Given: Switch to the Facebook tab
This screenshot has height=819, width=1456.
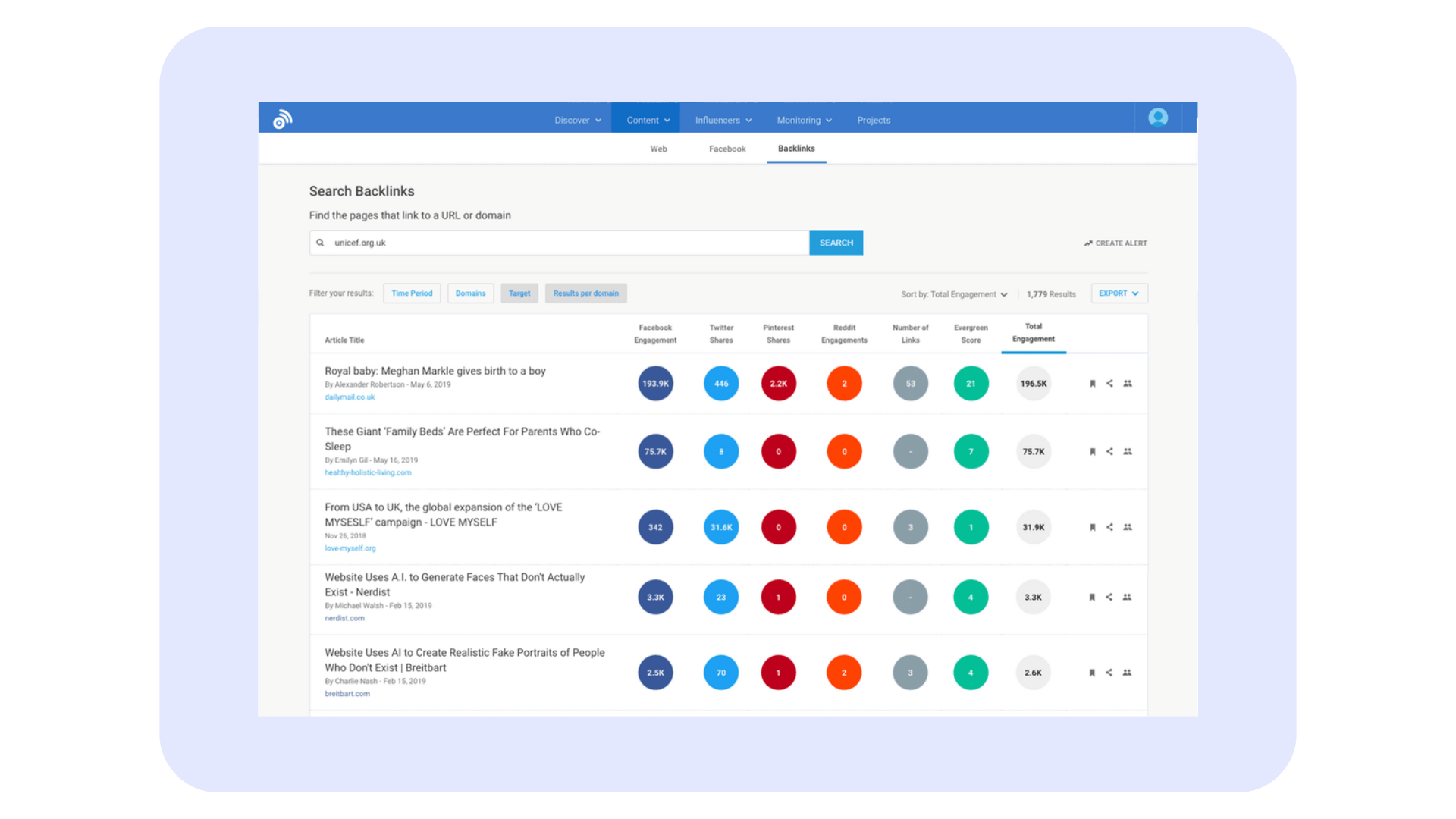Looking at the screenshot, I should (726, 149).
